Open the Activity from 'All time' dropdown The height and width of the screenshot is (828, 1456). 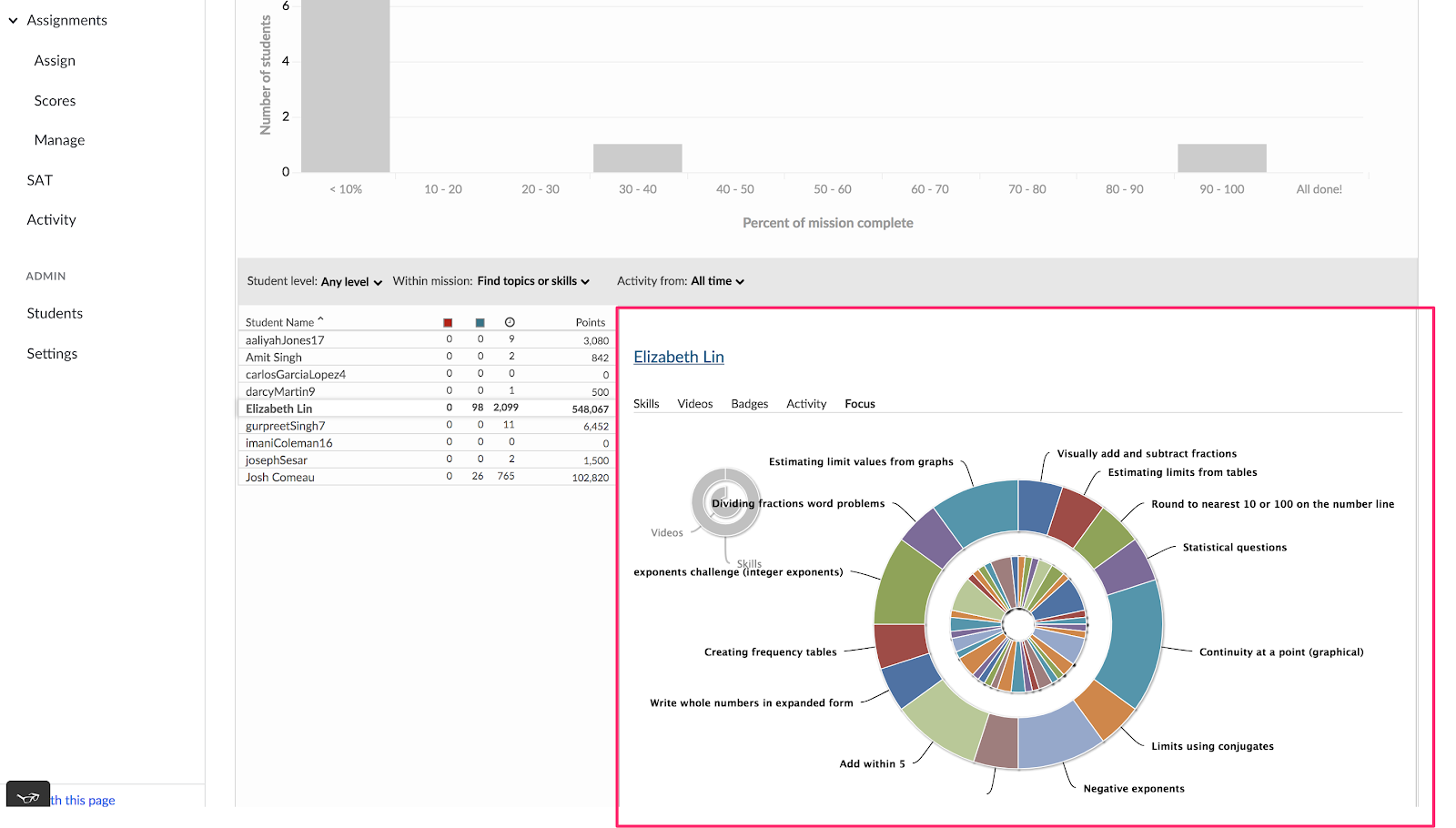point(717,281)
